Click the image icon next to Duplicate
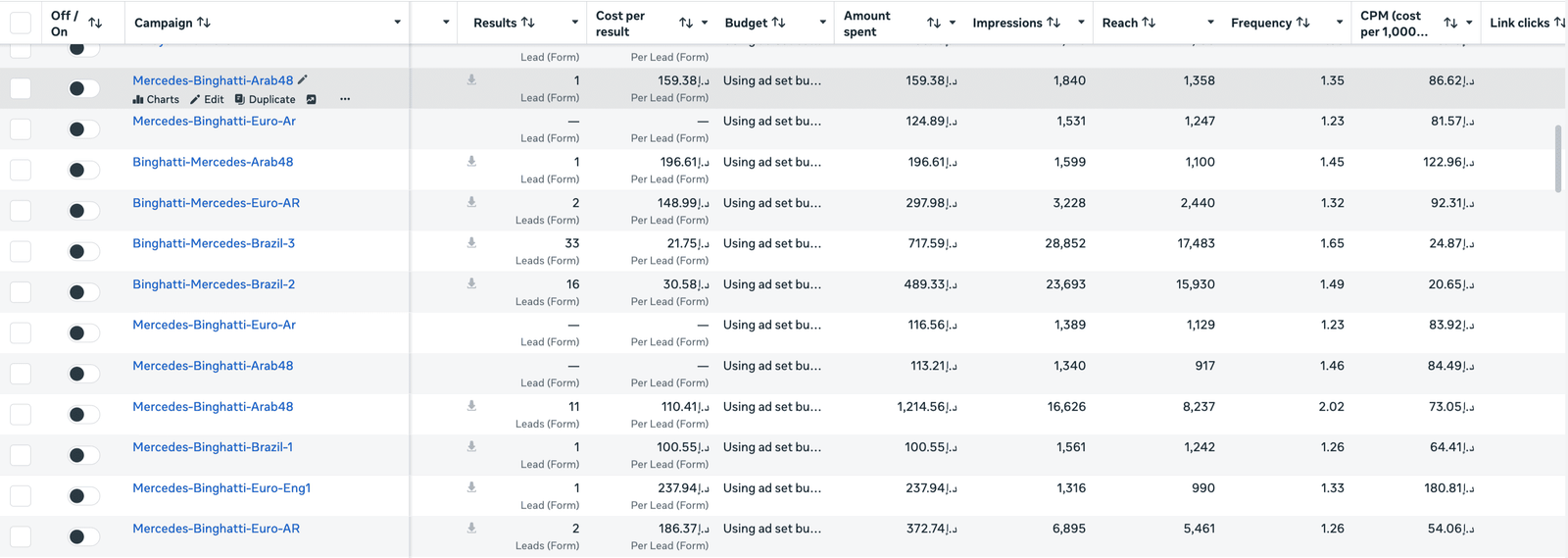The height and width of the screenshot is (558, 1568). 312,99
